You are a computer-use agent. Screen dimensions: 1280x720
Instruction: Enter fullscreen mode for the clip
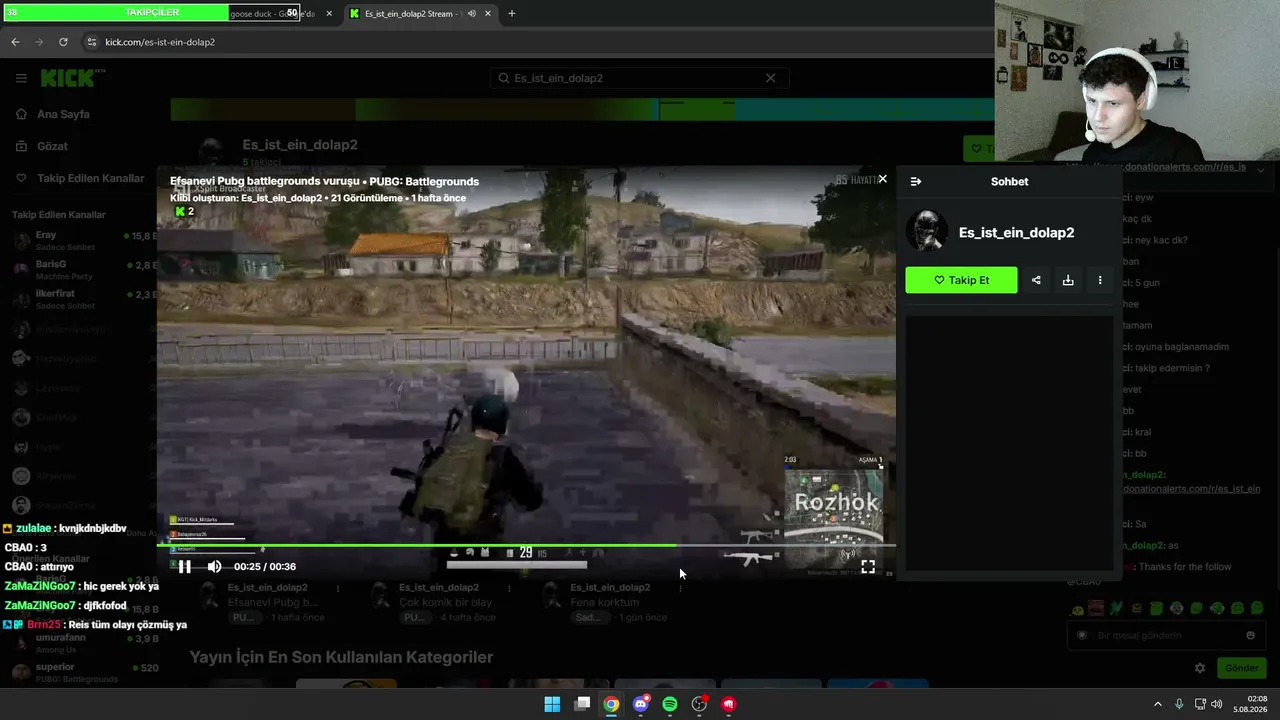point(868,566)
